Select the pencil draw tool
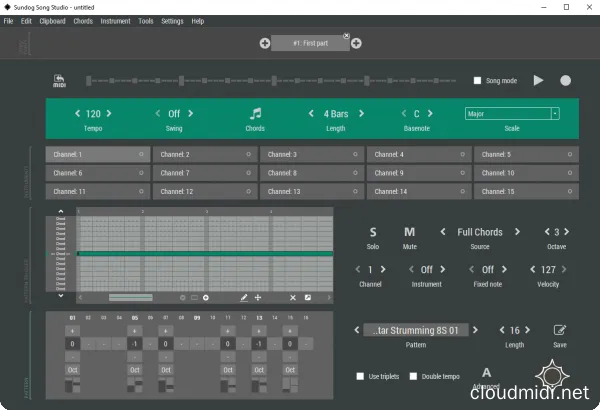The width and height of the screenshot is (600, 410). (x=244, y=297)
